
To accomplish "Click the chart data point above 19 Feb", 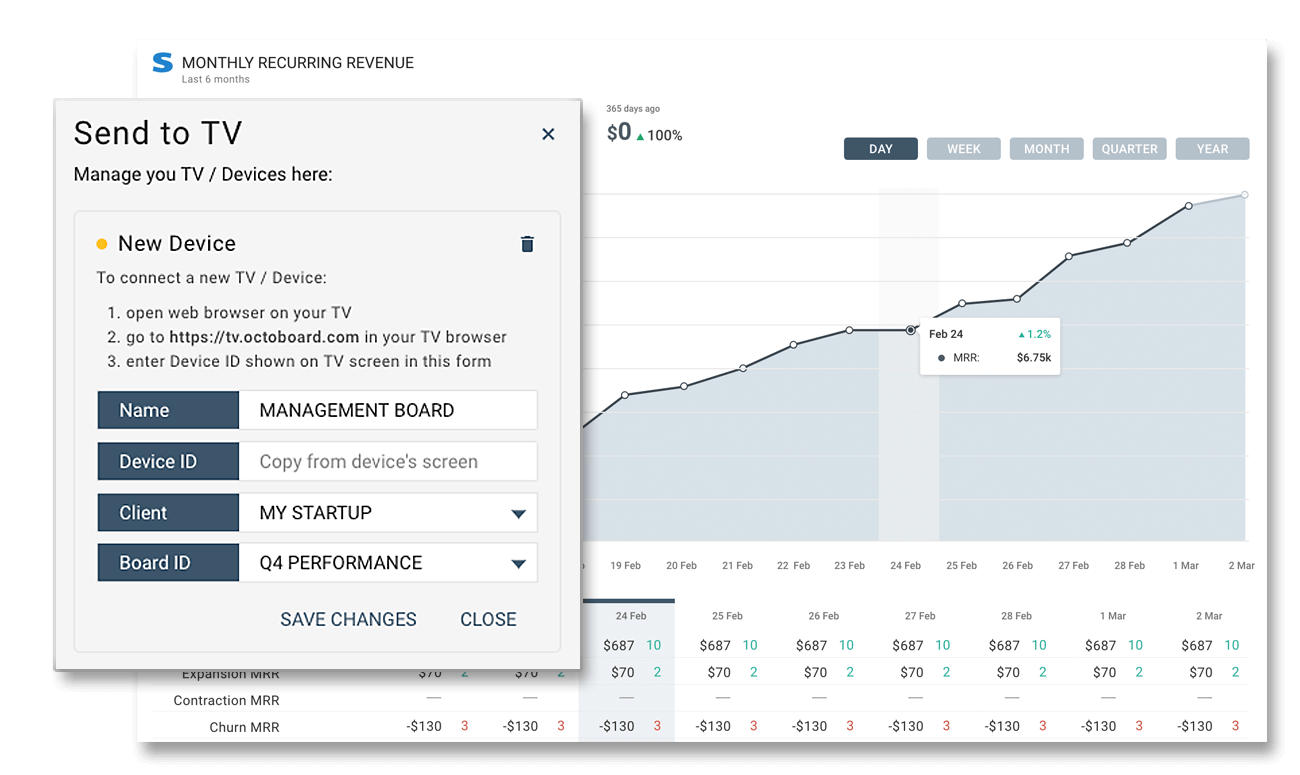I will point(625,395).
